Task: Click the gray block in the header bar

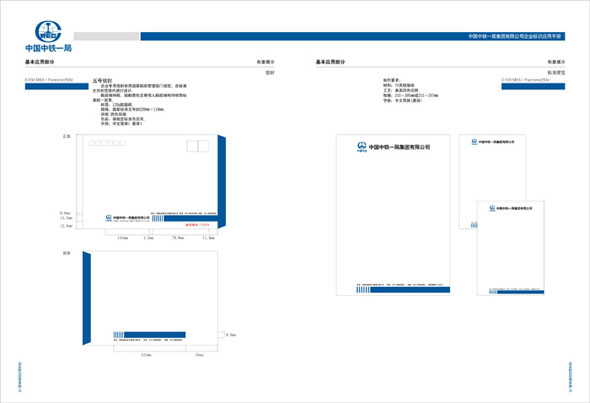Action: [106, 36]
